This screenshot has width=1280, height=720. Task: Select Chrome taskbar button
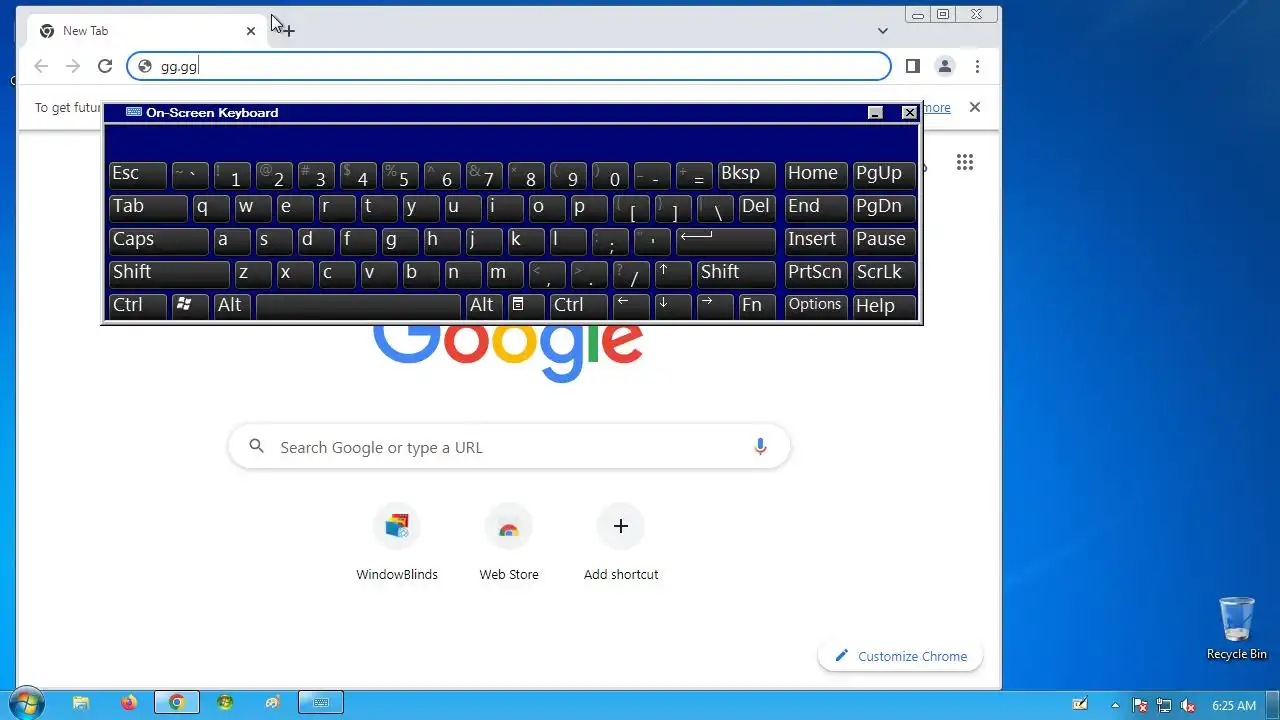tap(177, 703)
